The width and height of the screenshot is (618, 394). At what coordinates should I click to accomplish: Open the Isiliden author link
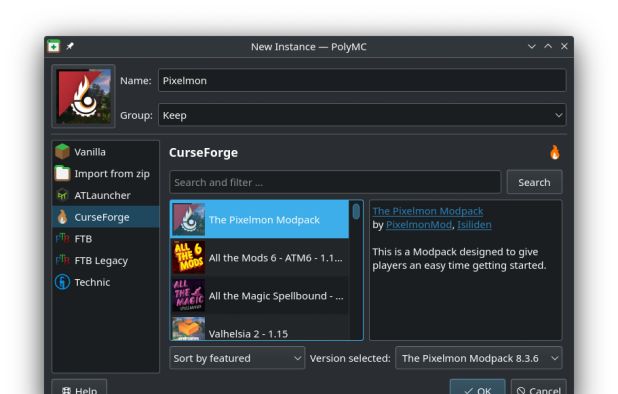point(474,225)
